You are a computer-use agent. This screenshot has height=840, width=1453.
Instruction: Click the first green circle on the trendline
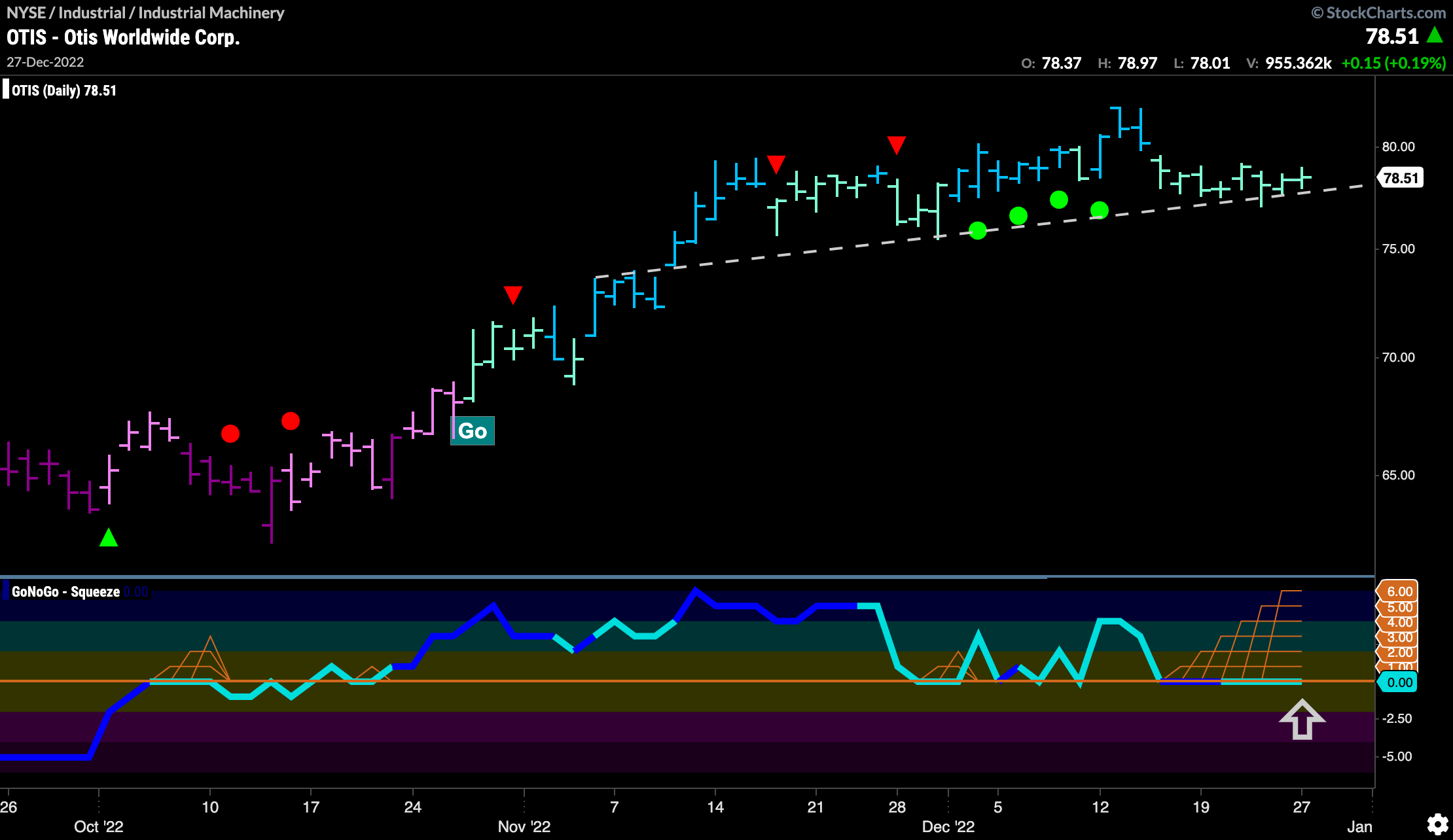pyautogui.click(x=978, y=230)
